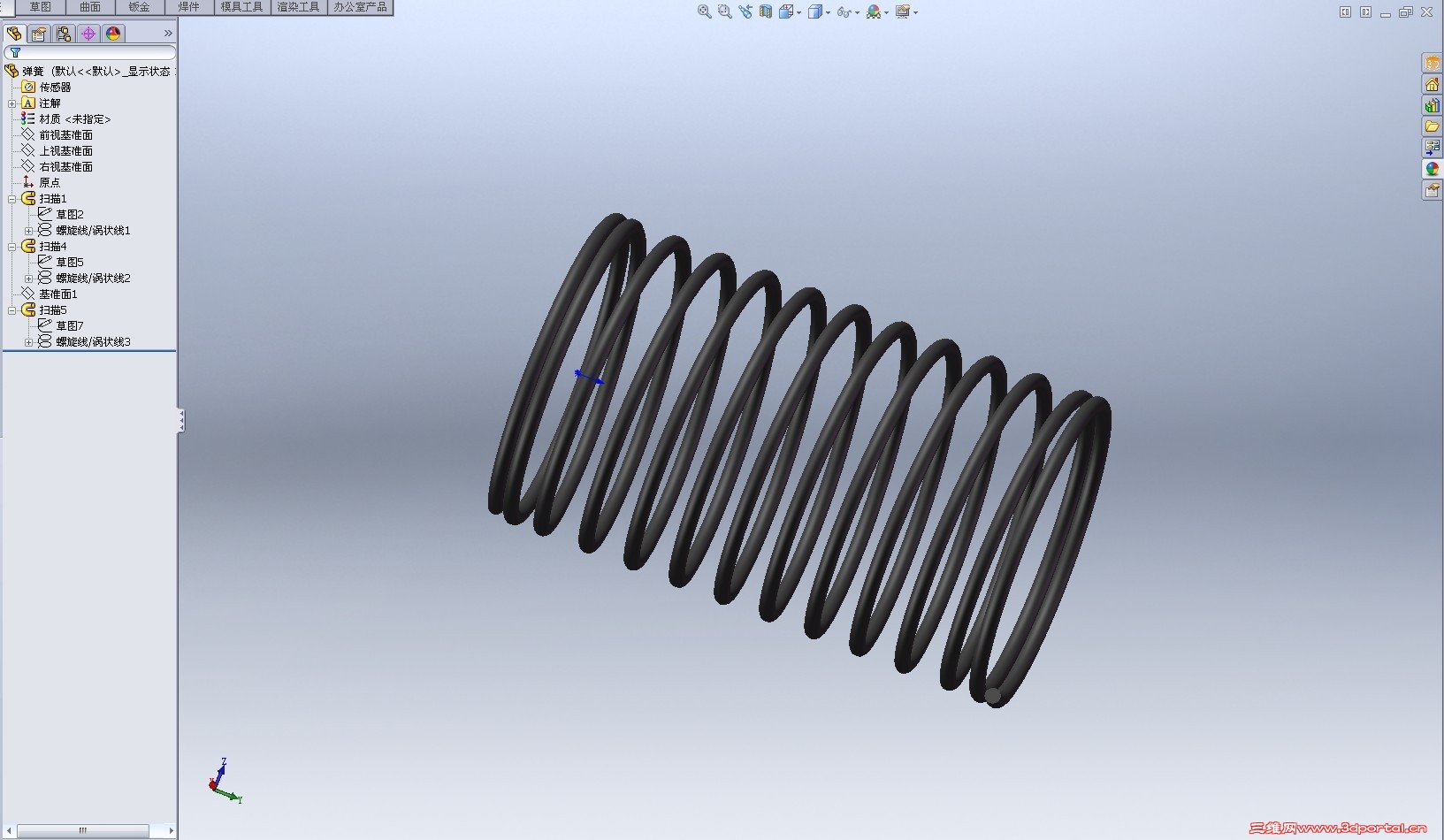Switch to the ConfigurationManager tab
Screen dimensions: 1444x840
coord(64,34)
